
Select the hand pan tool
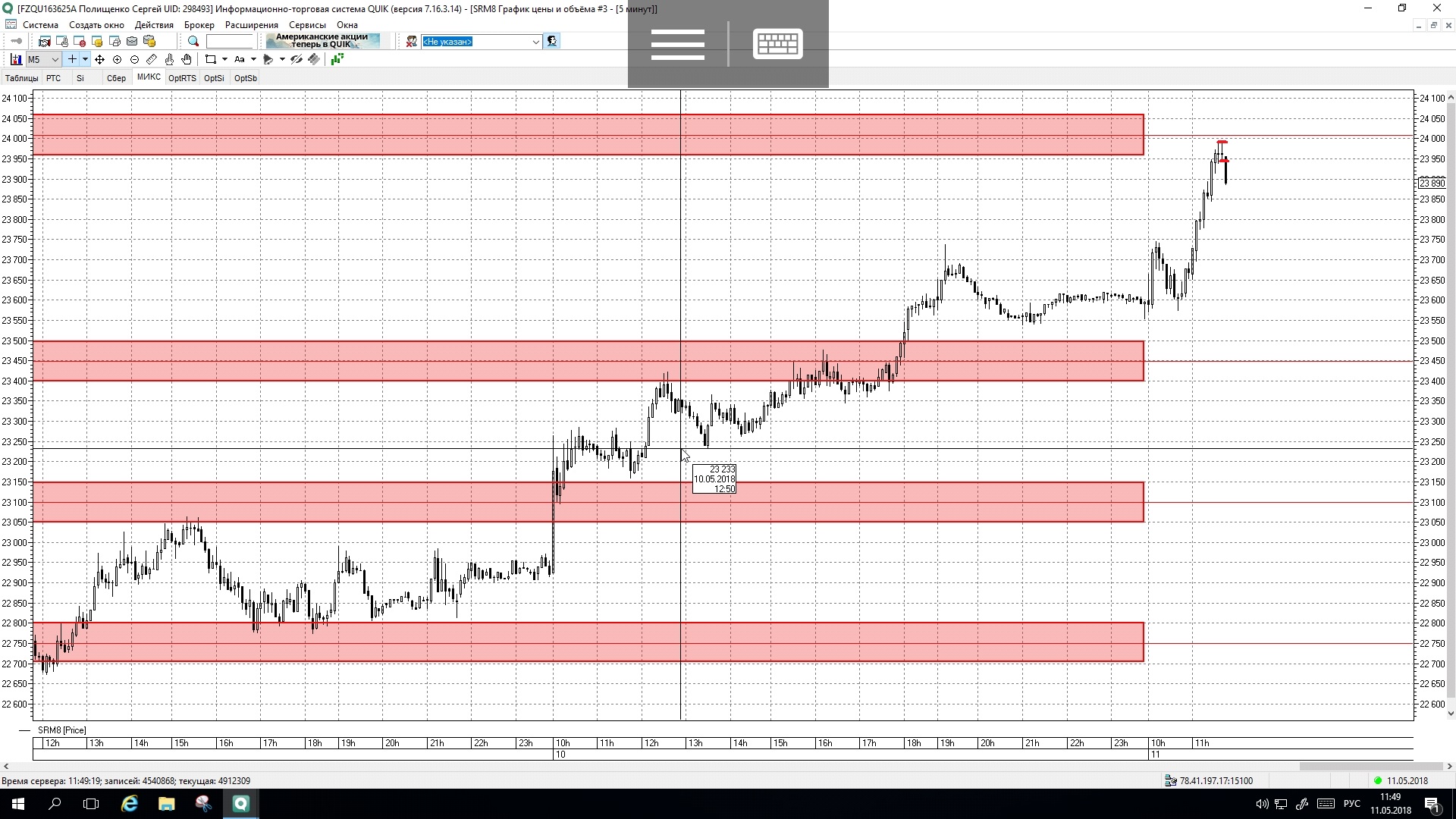(187, 59)
